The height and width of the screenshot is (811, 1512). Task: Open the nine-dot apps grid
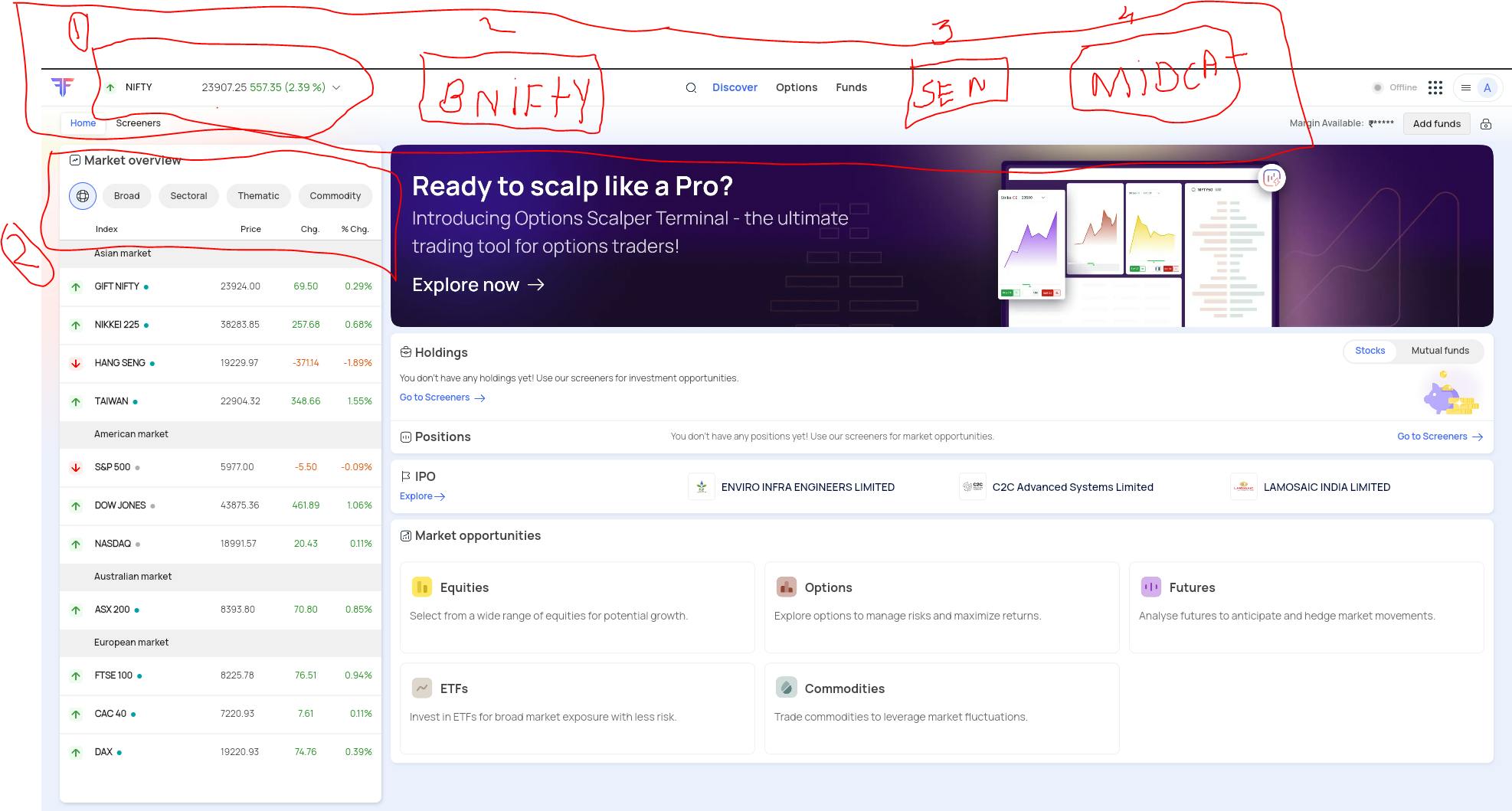(1435, 88)
